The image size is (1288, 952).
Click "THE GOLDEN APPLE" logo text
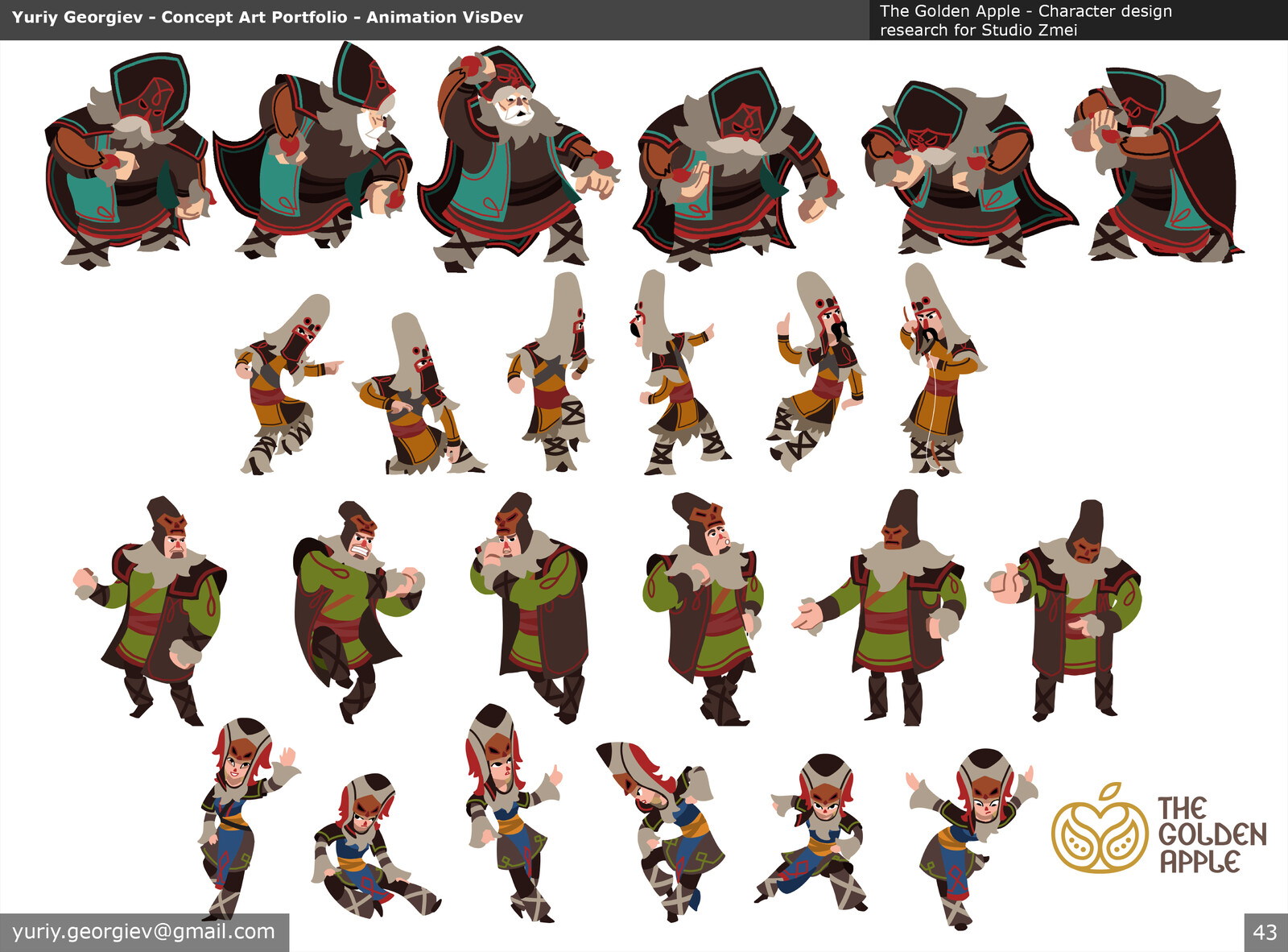point(1212,835)
